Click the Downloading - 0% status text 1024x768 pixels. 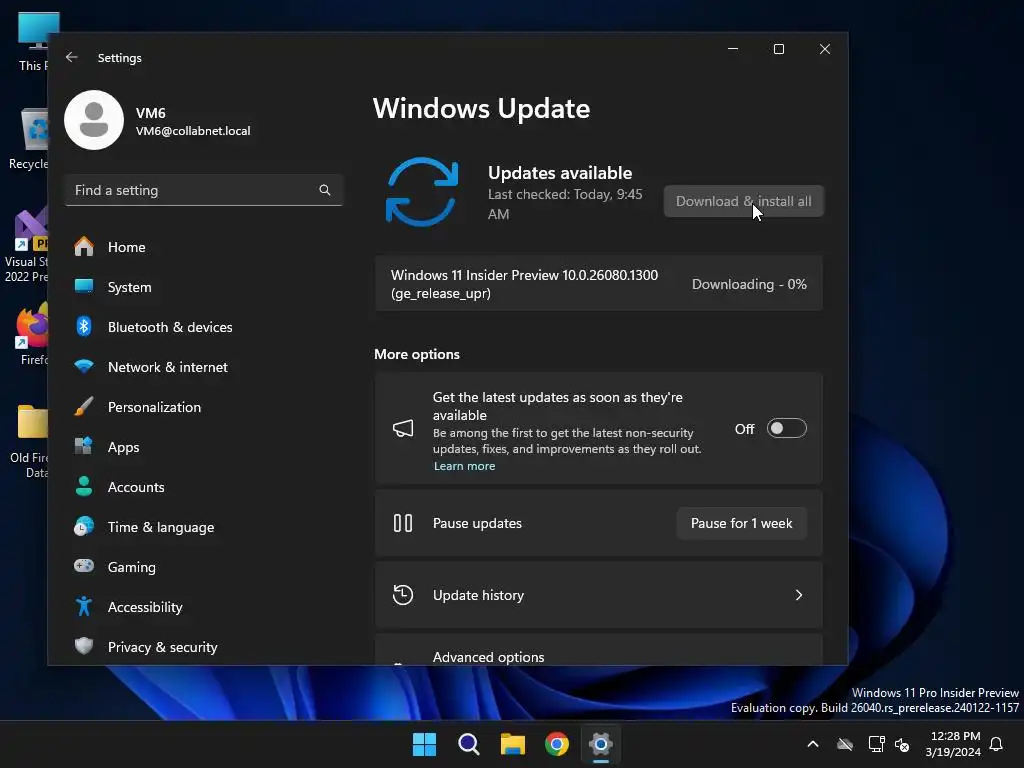[749, 284]
